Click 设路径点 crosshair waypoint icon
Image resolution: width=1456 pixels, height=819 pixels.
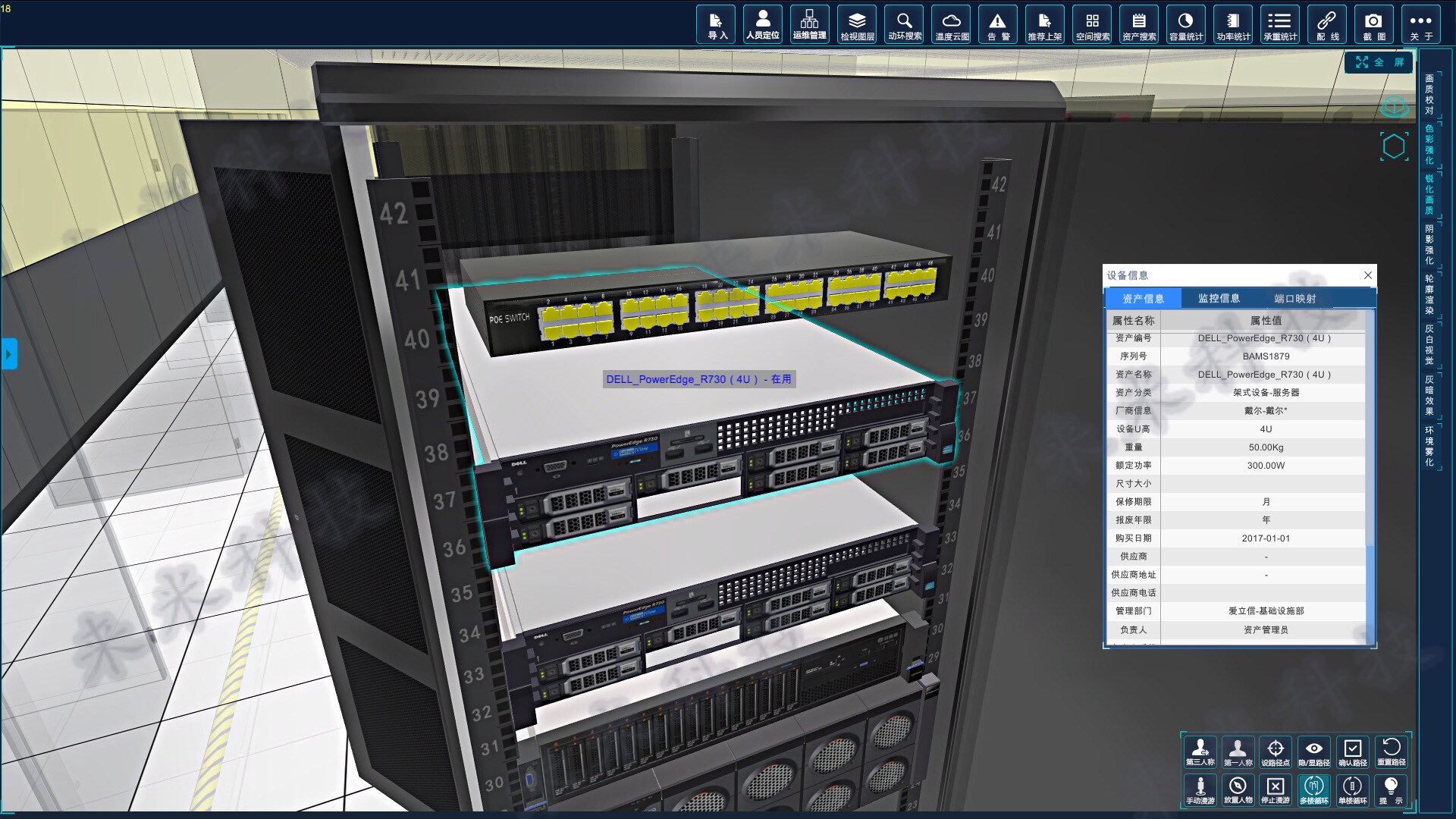(x=1276, y=752)
